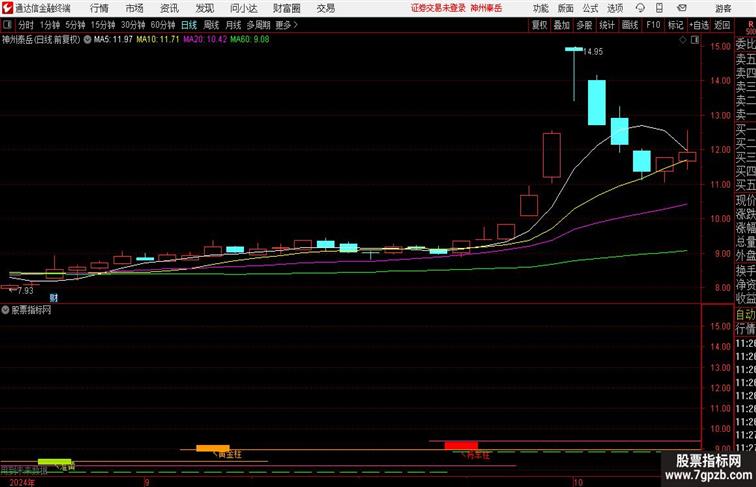The width and height of the screenshot is (756, 487).
Task: Expand the round arrow beside 神州泰岳(日线 前复权)
Action: 87,40
